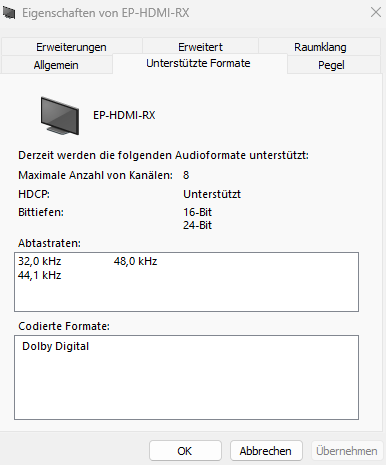Open the Erweitert tab
The width and height of the screenshot is (386, 465).
pyautogui.click(x=200, y=47)
